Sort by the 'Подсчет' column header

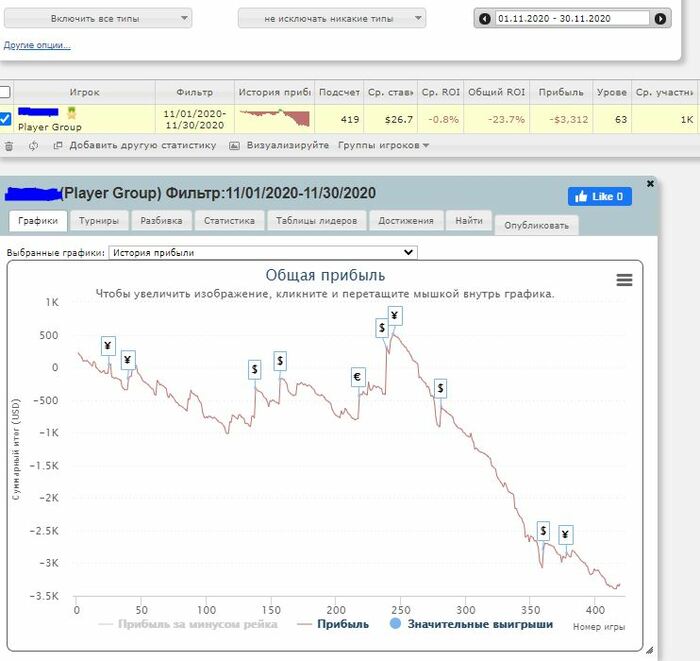(x=339, y=92)
